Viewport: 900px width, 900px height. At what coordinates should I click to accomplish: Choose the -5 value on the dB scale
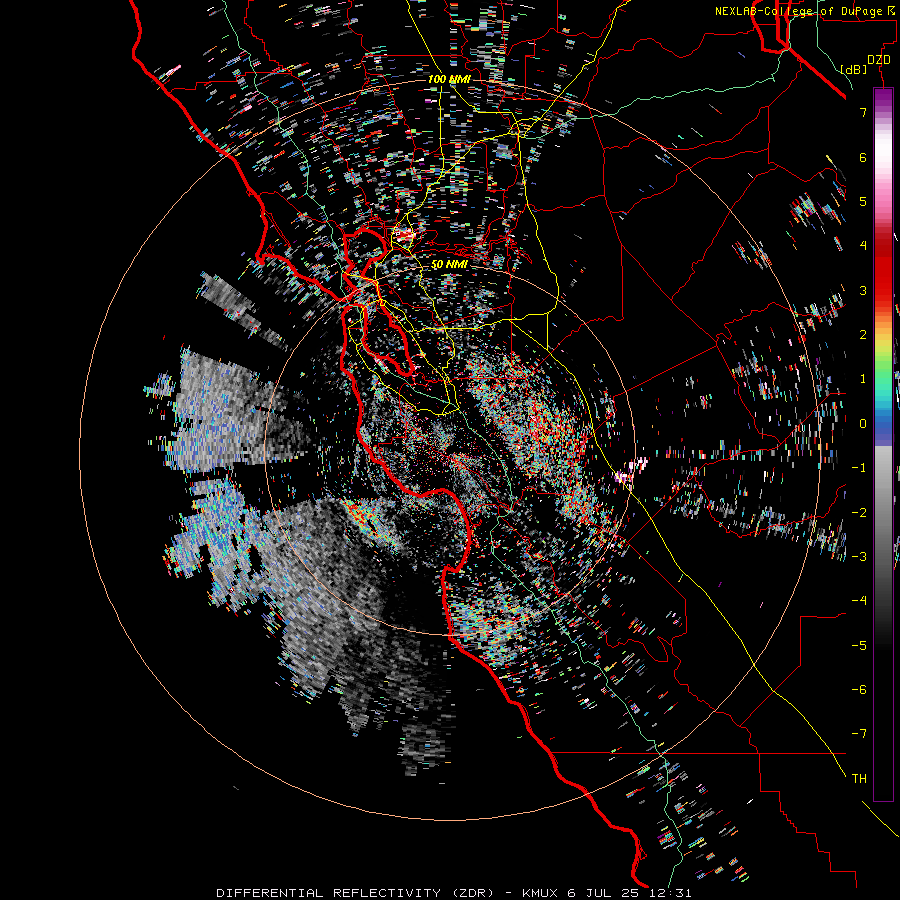click(859, 645)
